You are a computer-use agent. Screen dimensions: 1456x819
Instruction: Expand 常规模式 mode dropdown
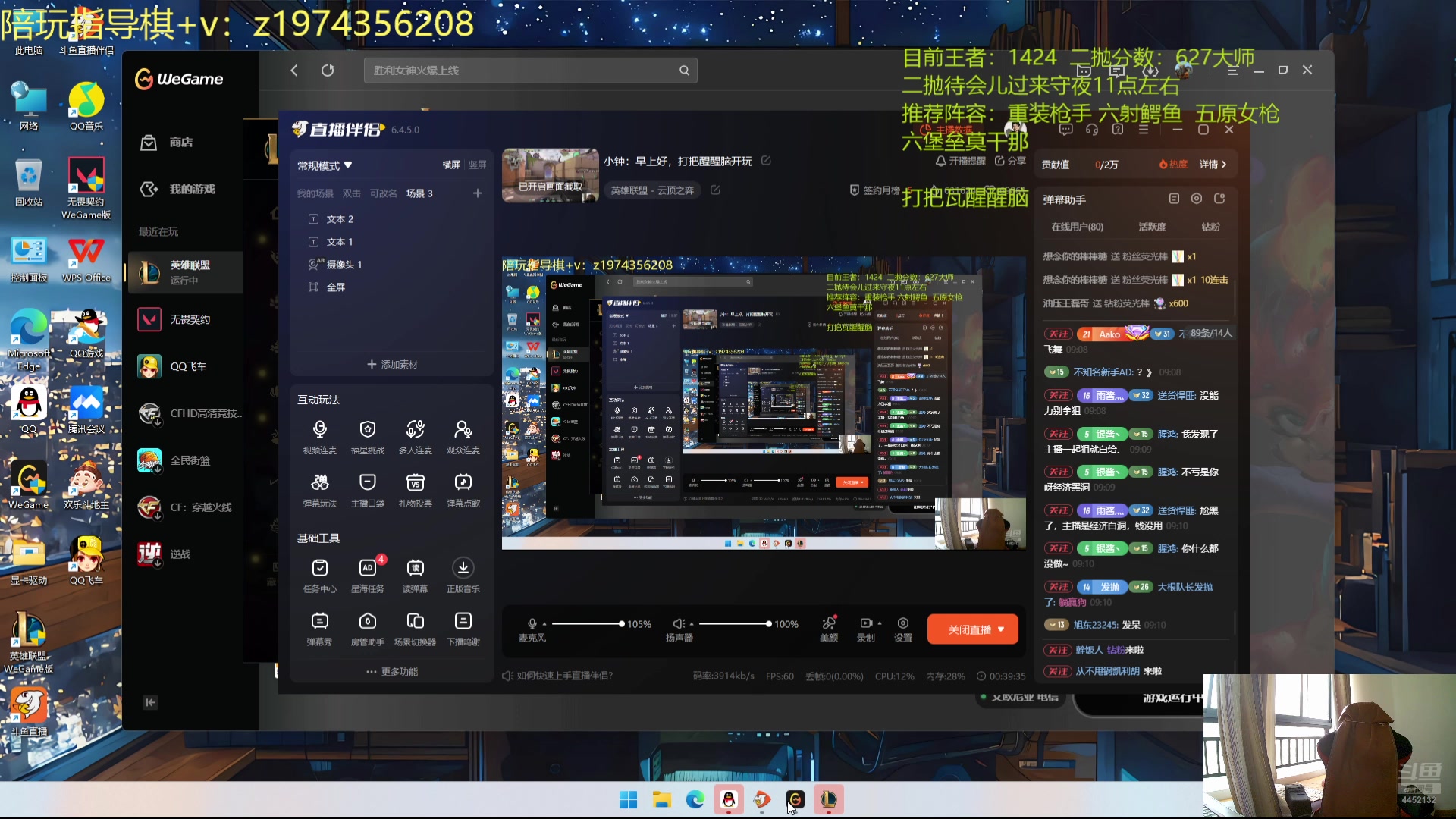325,165
